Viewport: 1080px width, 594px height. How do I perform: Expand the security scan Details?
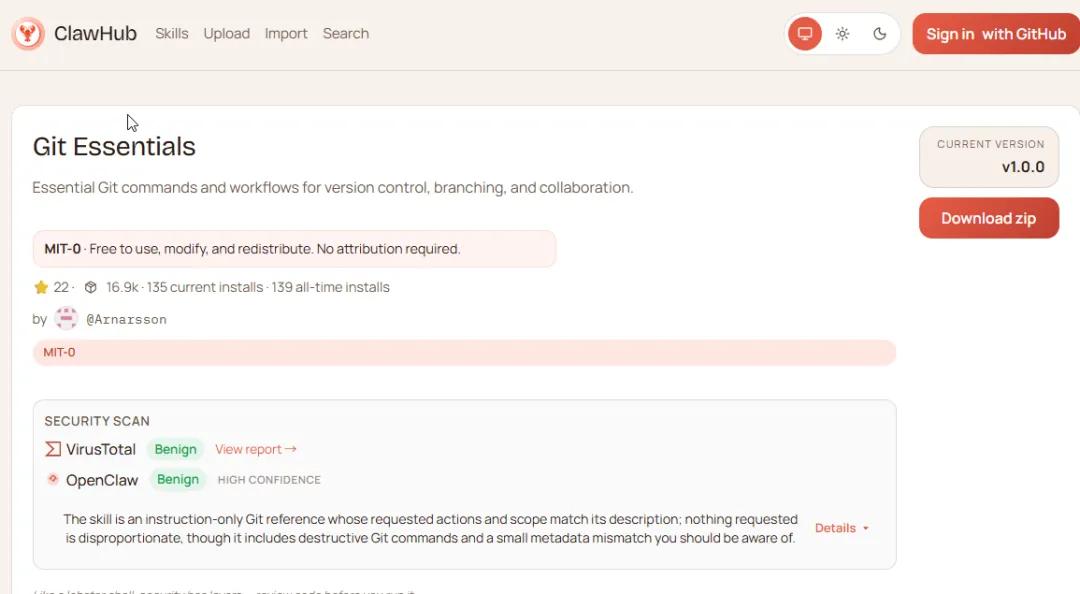pos(841,528)
